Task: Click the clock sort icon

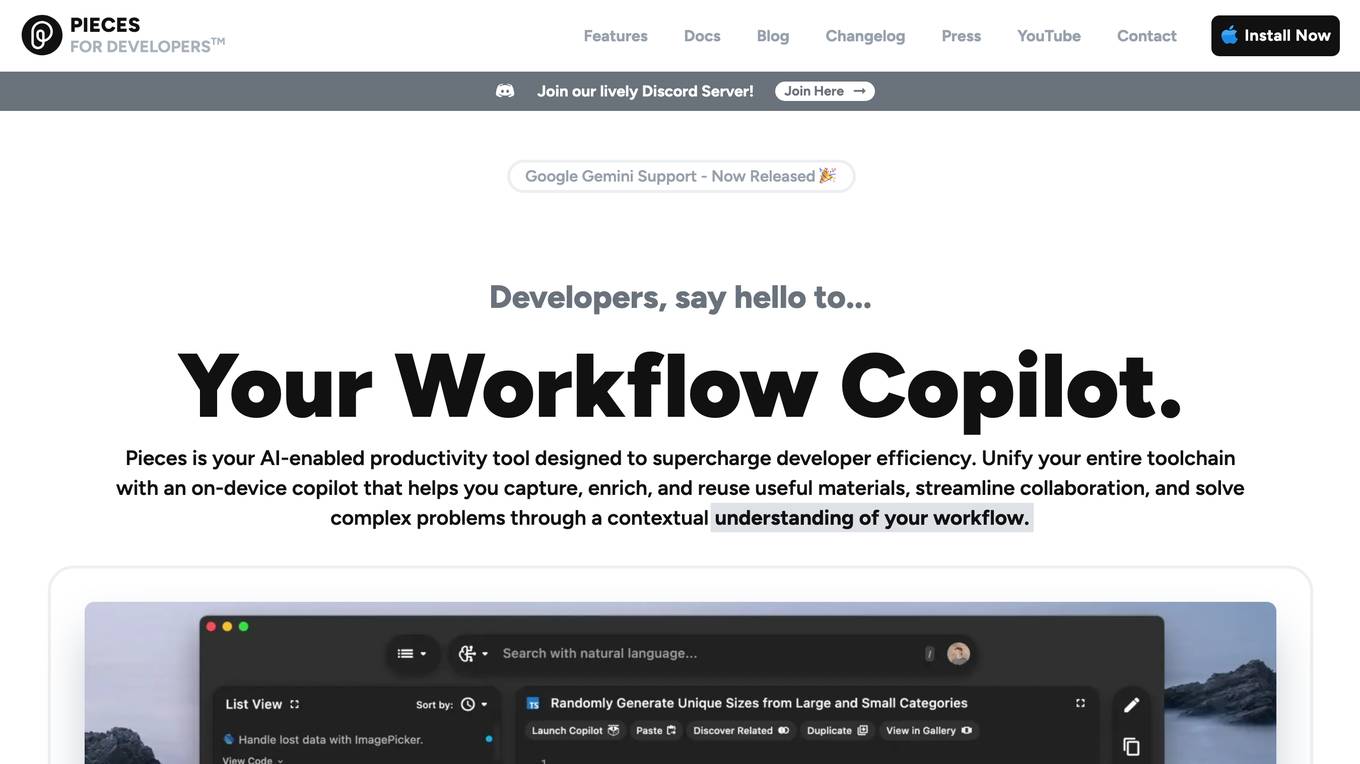Action: 468,704
